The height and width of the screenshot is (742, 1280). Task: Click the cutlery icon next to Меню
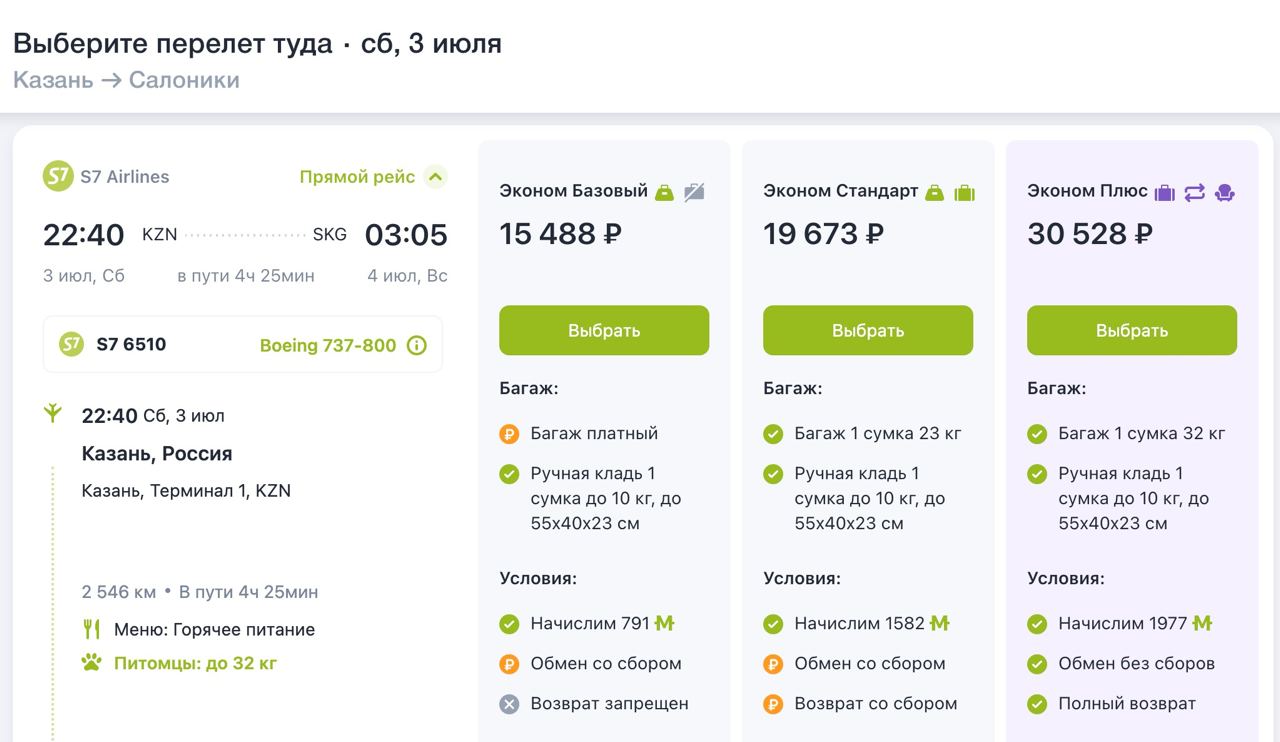[x=92, y=629]
